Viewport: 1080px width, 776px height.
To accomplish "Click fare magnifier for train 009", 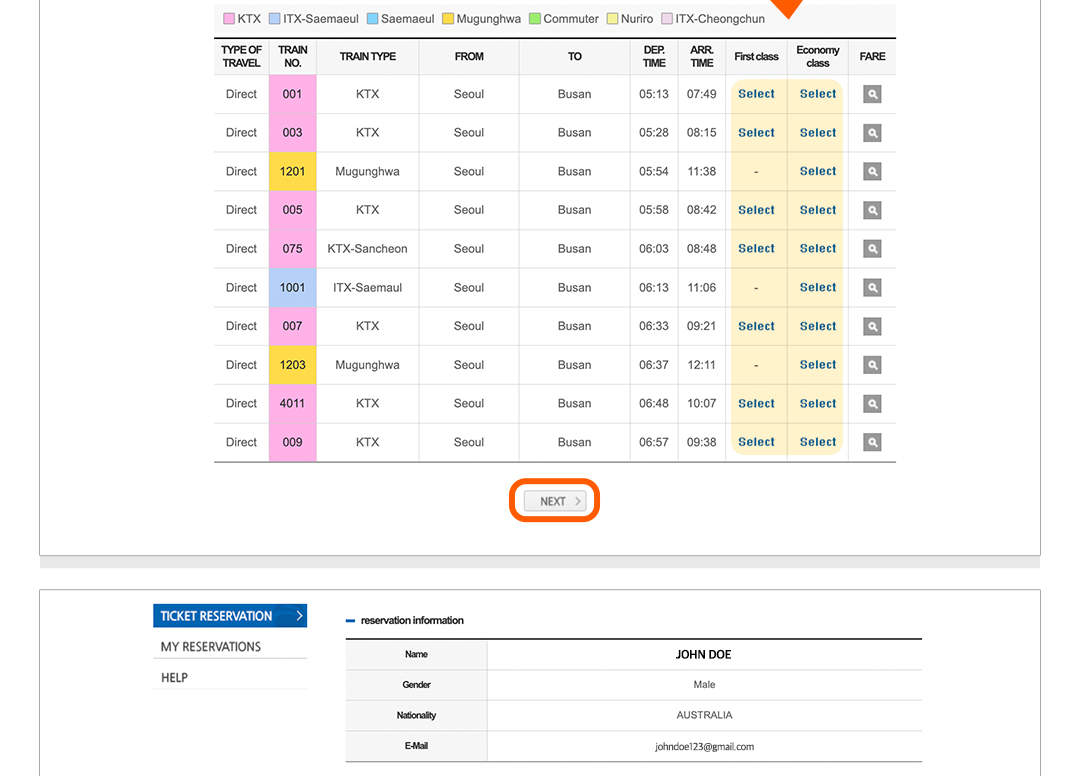I will coord(872,442).
